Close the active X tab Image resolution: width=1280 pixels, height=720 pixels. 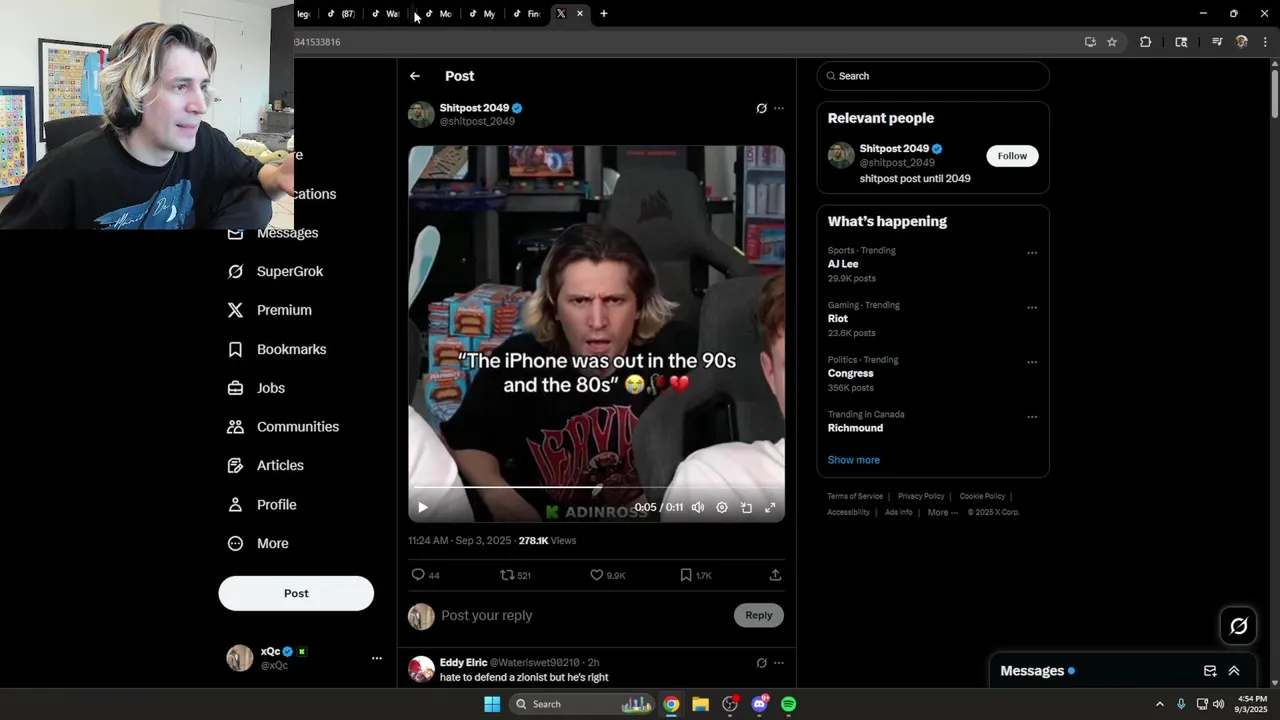tap(580, 14)
